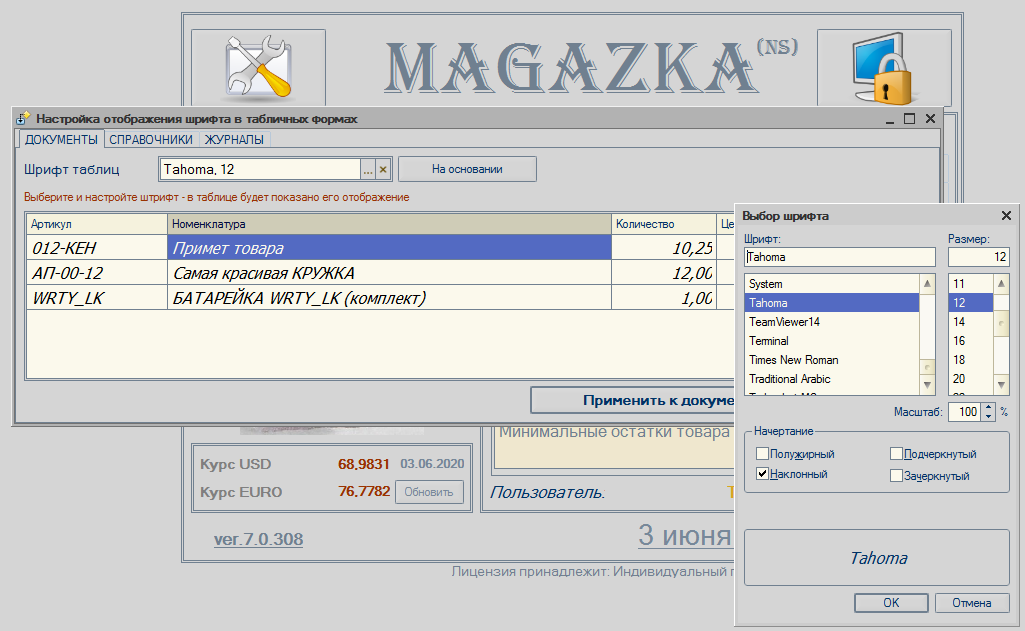The height and width of the screenshot is (631, 1025).
Task: Select the АП-00-12 article cell
Action: pos(97,273)
